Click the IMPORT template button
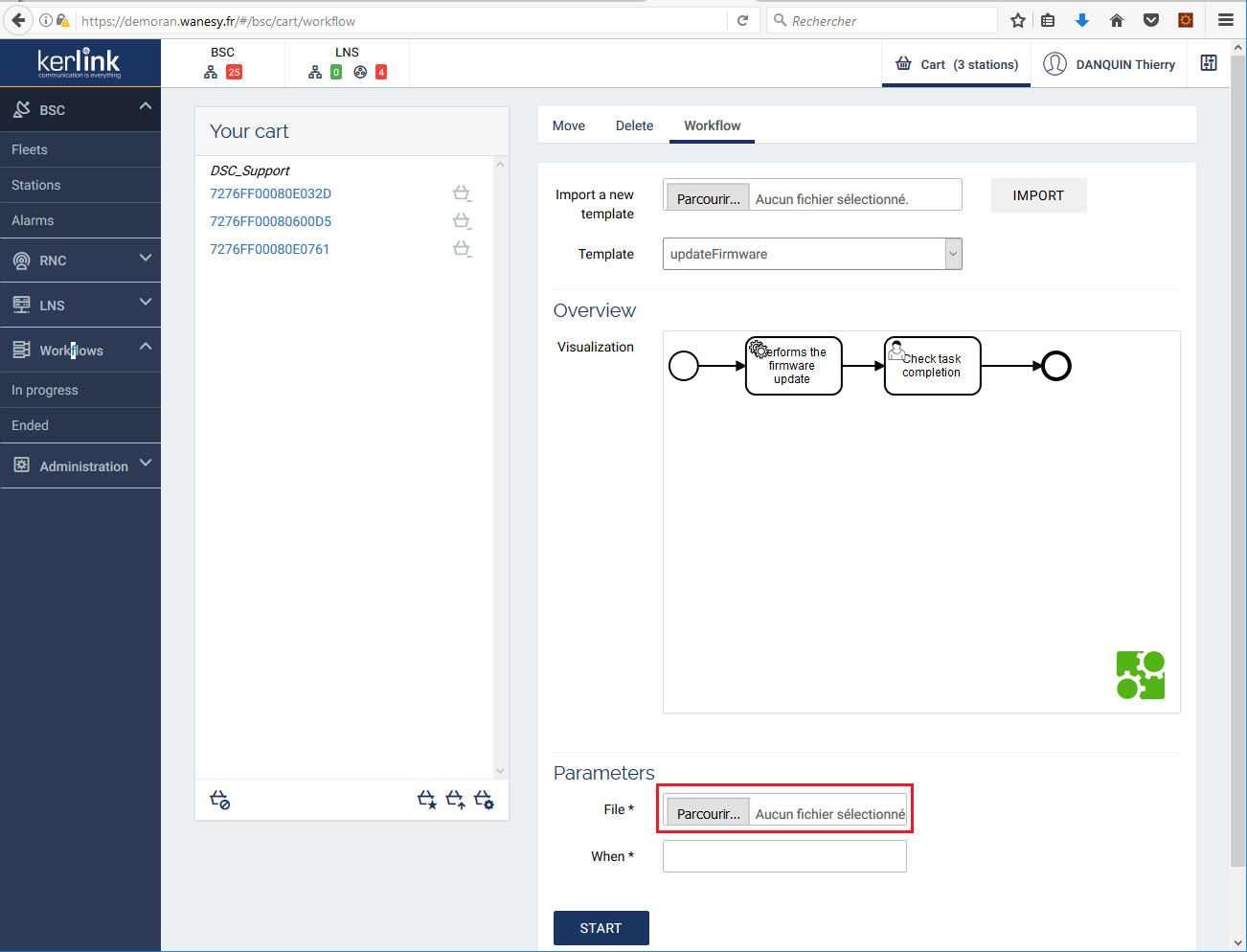 1038,195
